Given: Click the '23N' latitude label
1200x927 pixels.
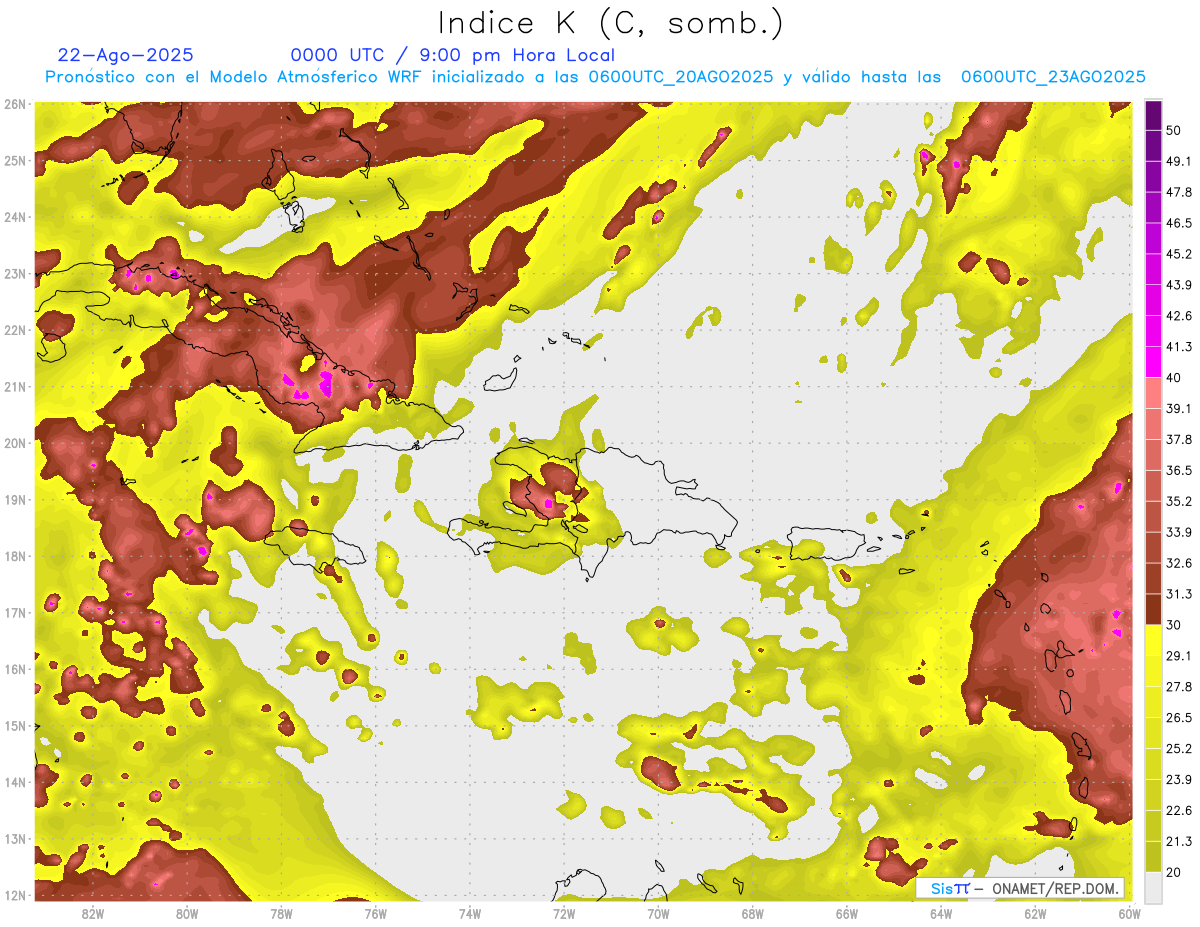Looking at the screenshot, I should [x=15, y=273].
